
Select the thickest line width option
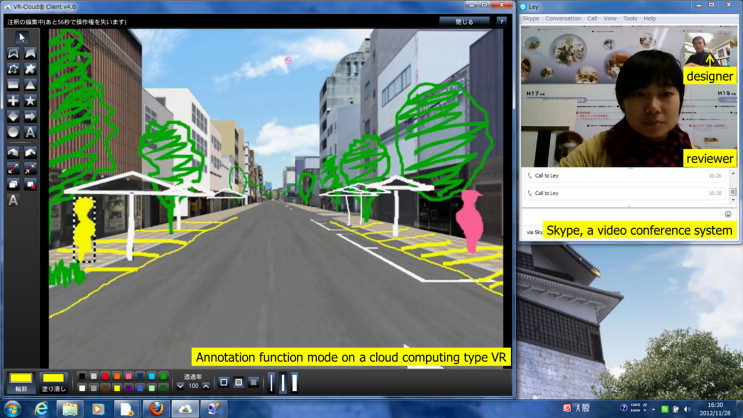click(295, 382)
